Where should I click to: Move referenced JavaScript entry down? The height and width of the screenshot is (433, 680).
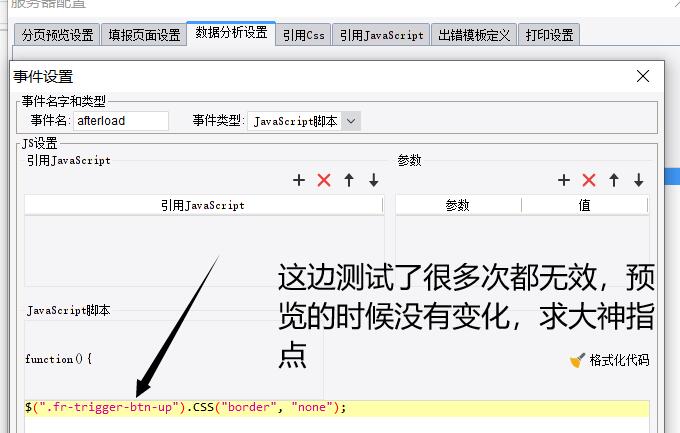click(374, 180)
